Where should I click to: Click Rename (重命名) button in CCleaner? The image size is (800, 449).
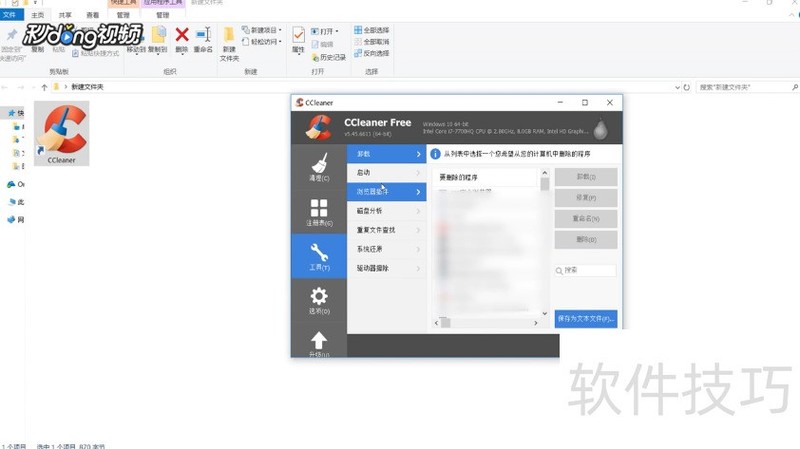tap(586, 218)
